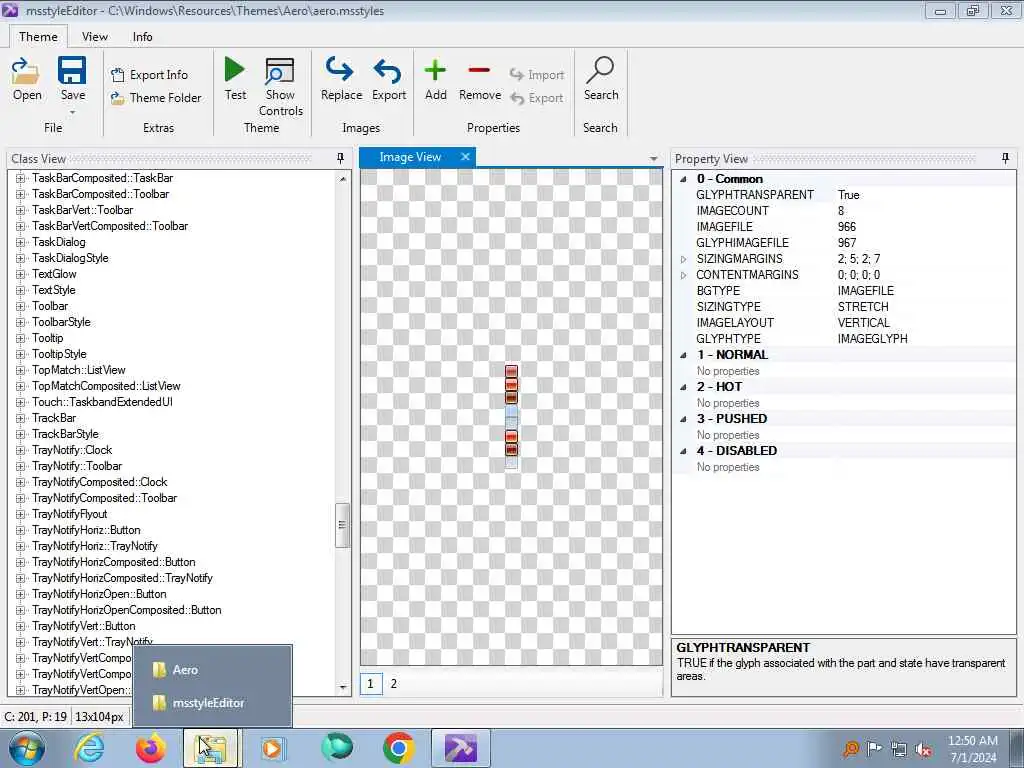1024x768 pixels.
Task: Pin toggle the Property View panel
Action: click(x=1005, y=158)
